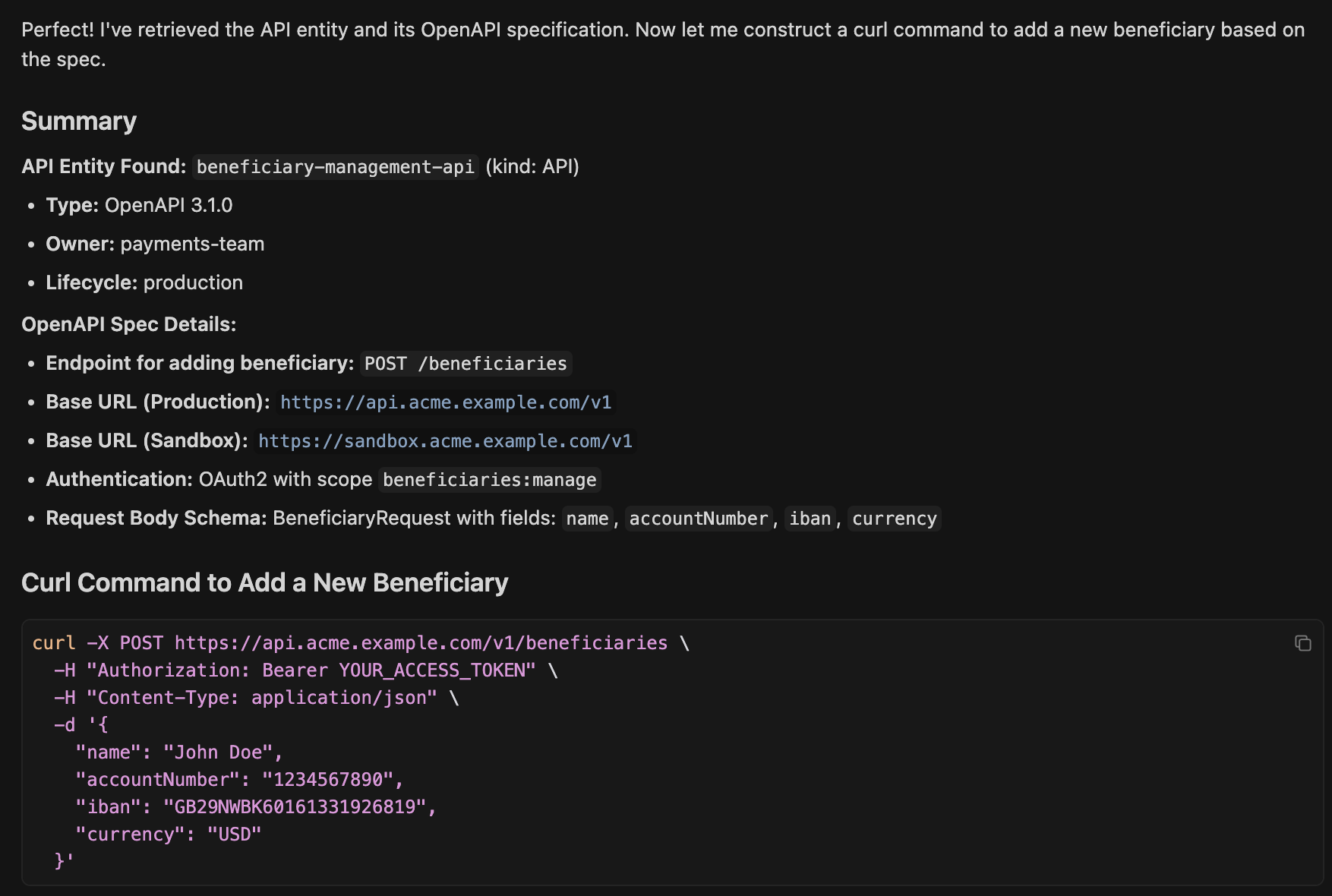Screen dimensions: 1332x896
Task: Select the Summary heading
Action: click(x=79, y=120)
